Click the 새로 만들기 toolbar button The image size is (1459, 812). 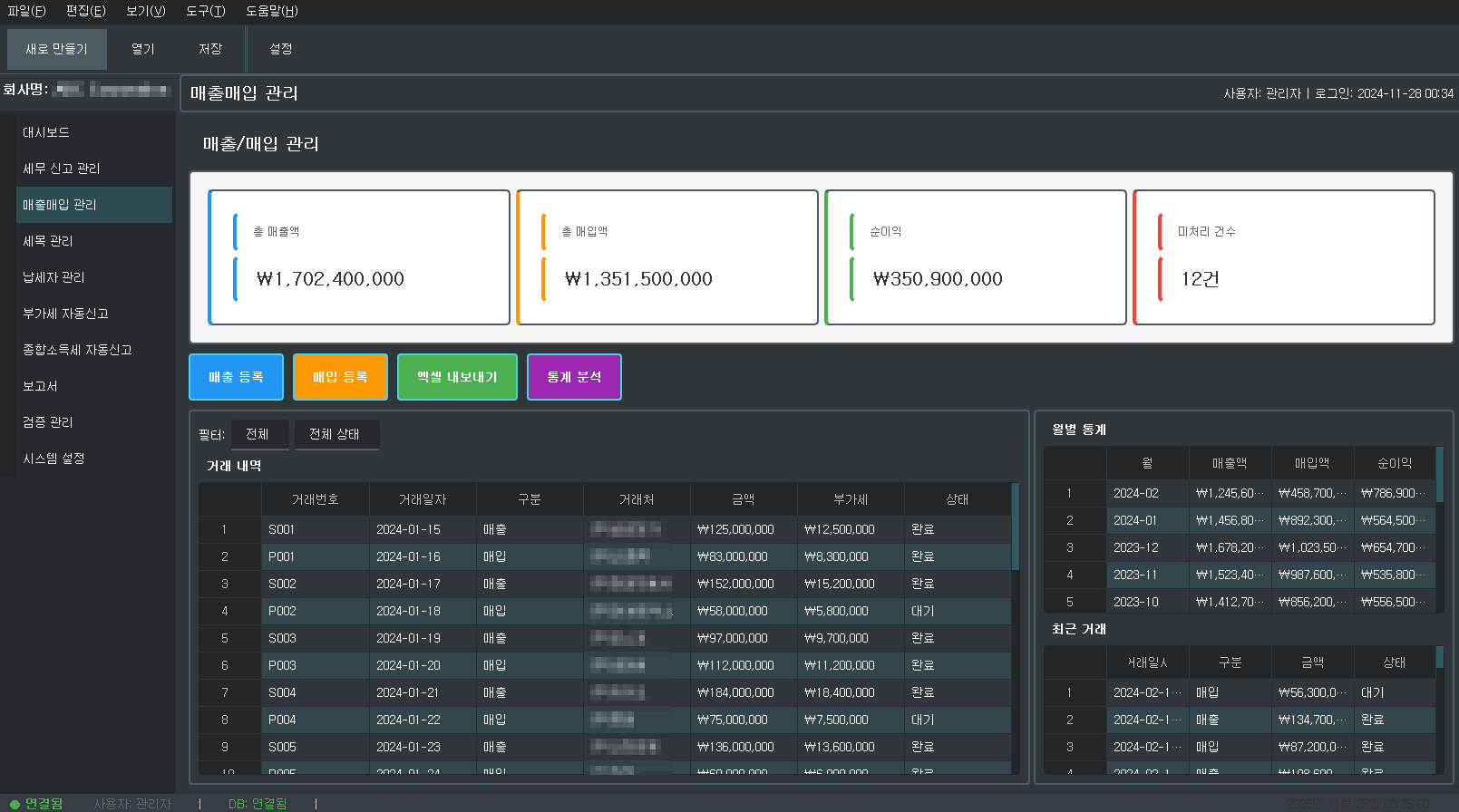tap(57, 49)
